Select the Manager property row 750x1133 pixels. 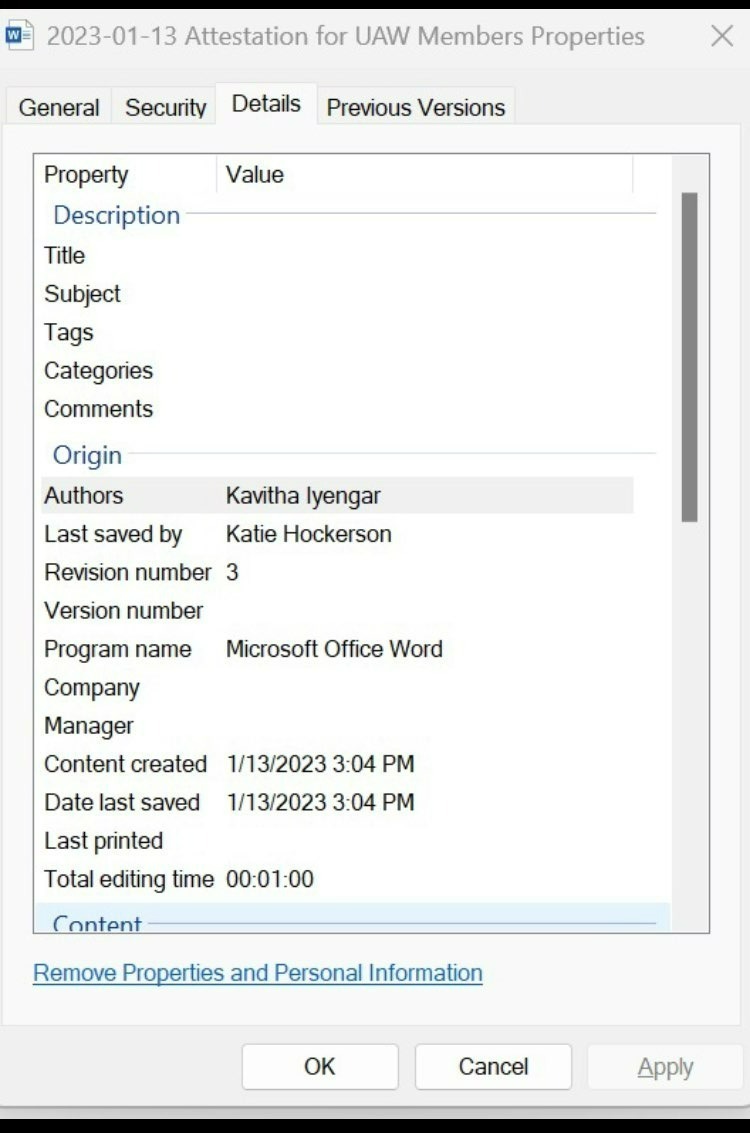click(x=337, y=725)
